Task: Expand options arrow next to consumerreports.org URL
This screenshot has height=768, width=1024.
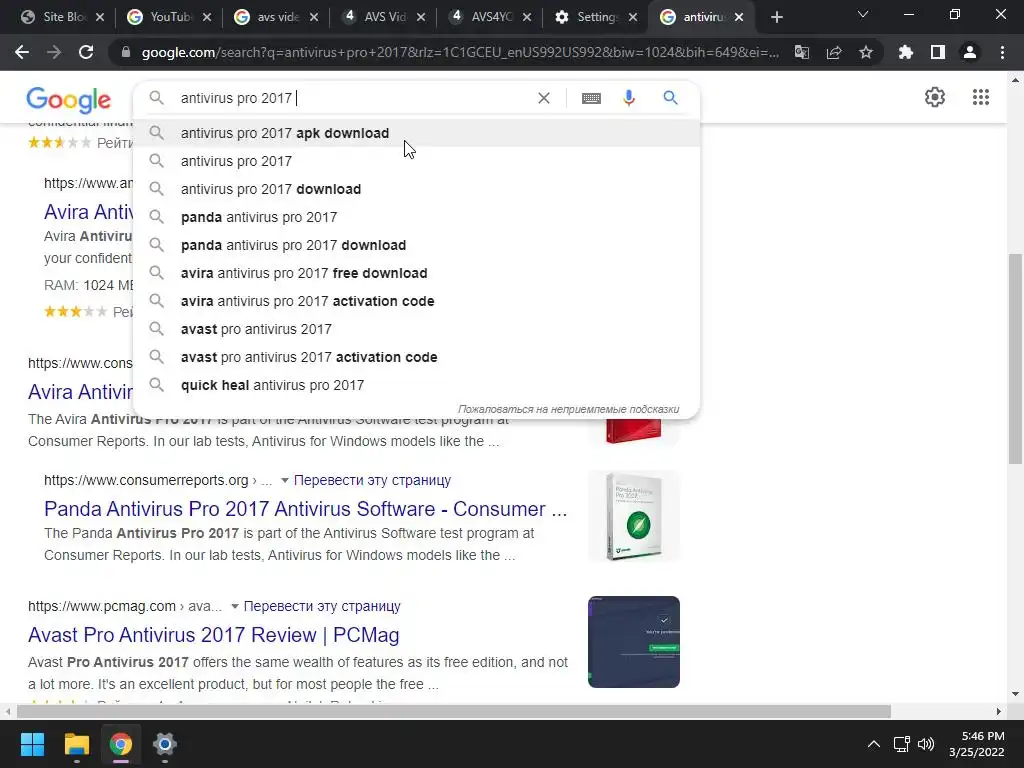Action: (x=285, y=481)
